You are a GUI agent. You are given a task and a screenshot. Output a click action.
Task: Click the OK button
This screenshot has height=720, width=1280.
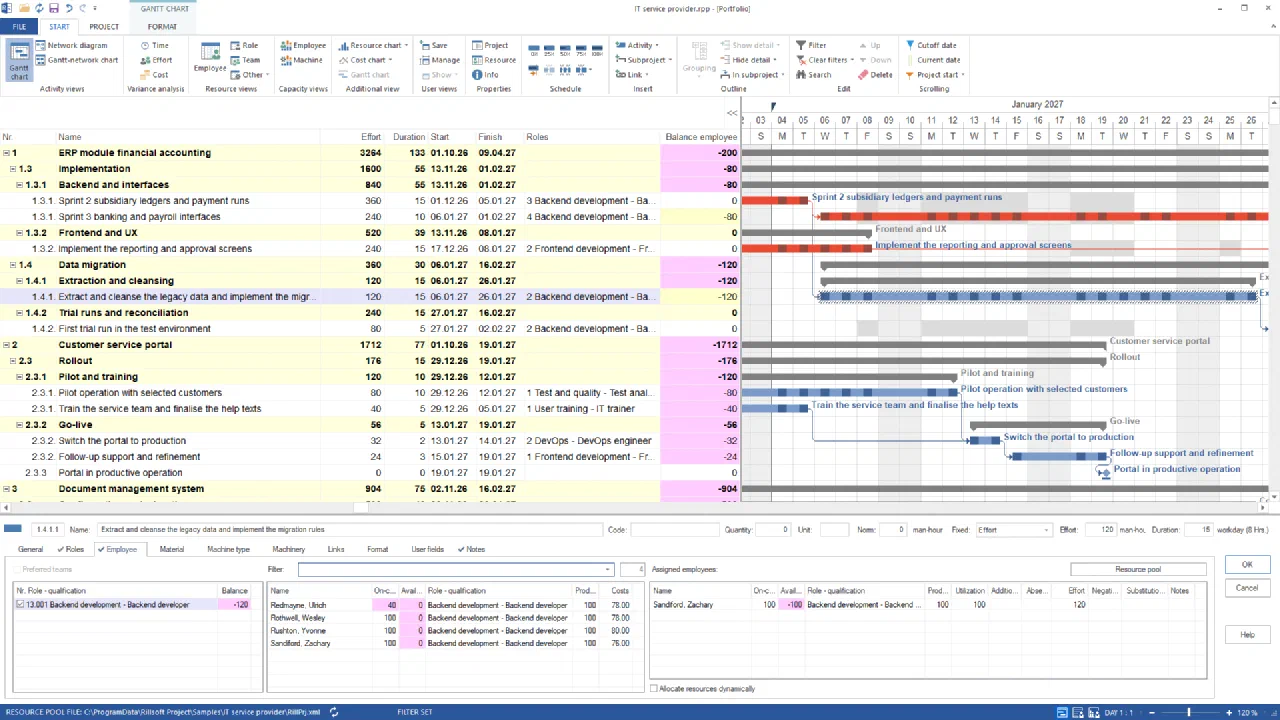pos(1247,565)
